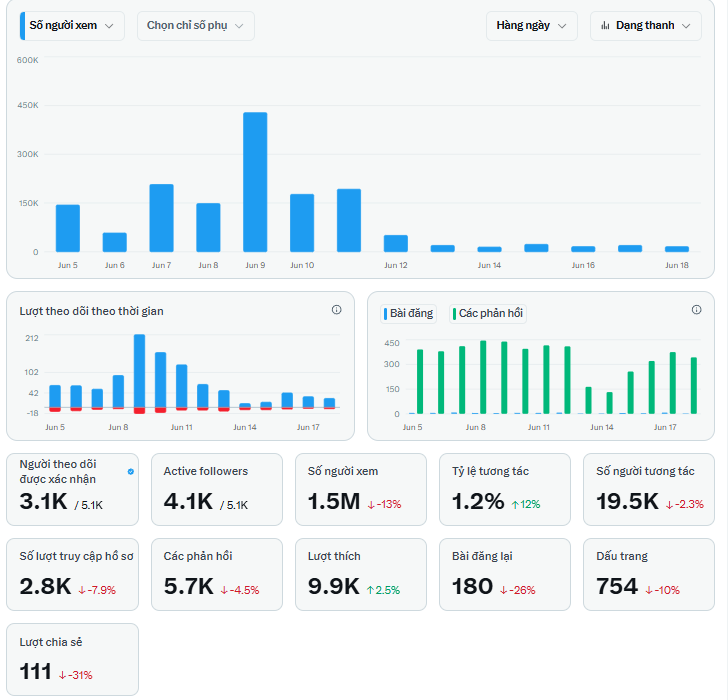Click the Jun 16 label on main chart
Screen dimensions: 728x700
[x=583, y=265]
